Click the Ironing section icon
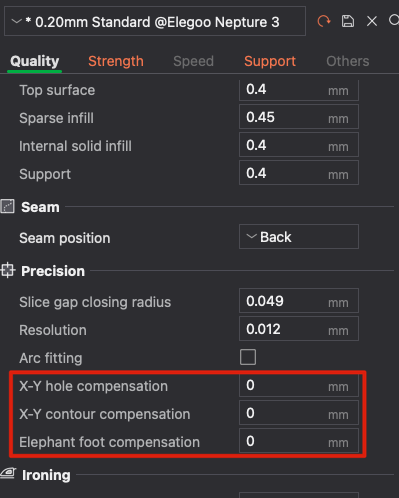399x498 pixels. [8, 473]
